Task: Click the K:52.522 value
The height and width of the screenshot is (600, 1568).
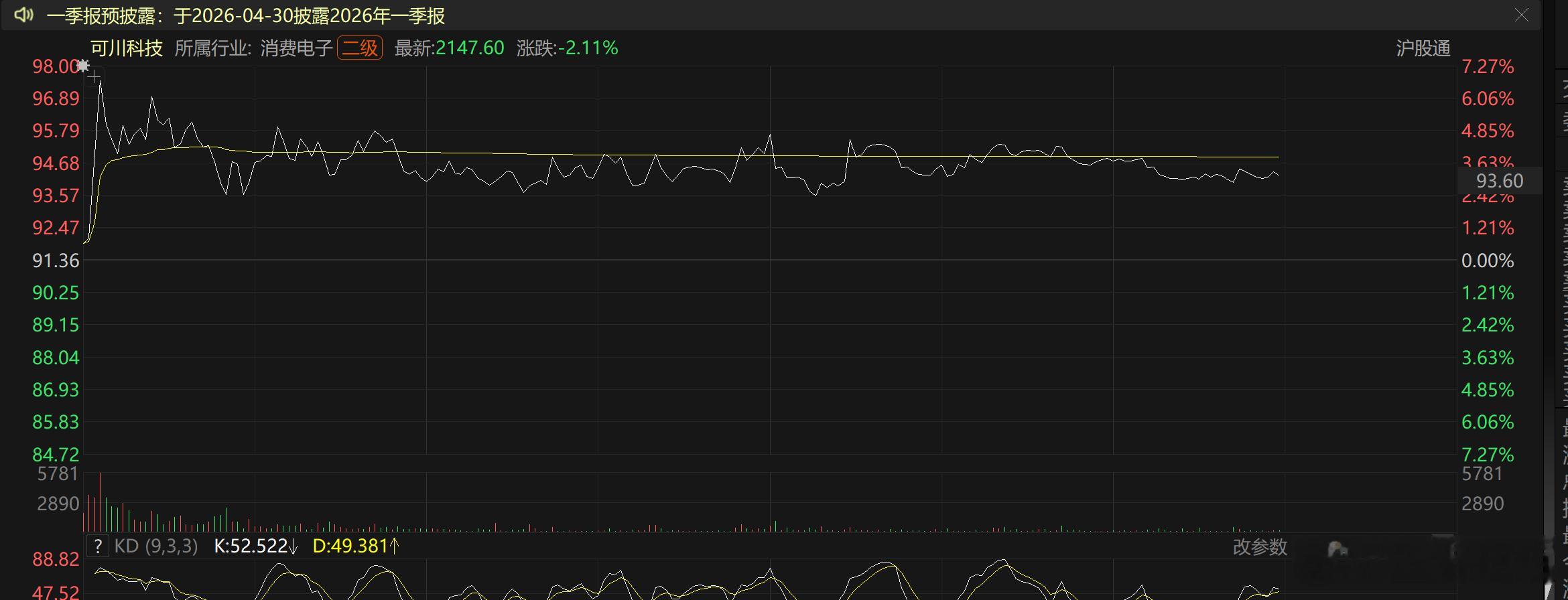Action: 255,546
